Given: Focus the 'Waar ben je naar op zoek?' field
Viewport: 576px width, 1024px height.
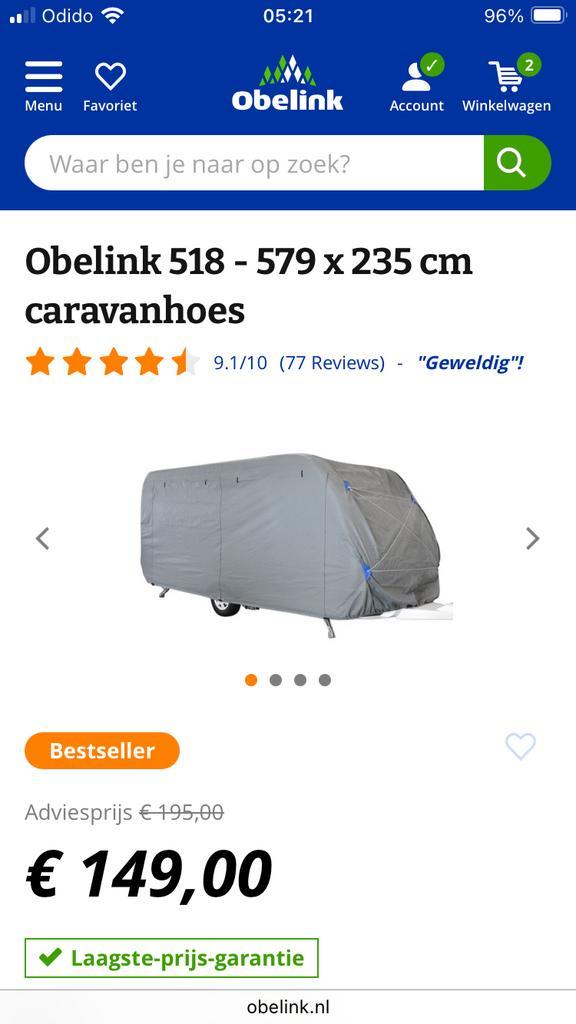Looking at the screenshot, I should tap(254, 163).
